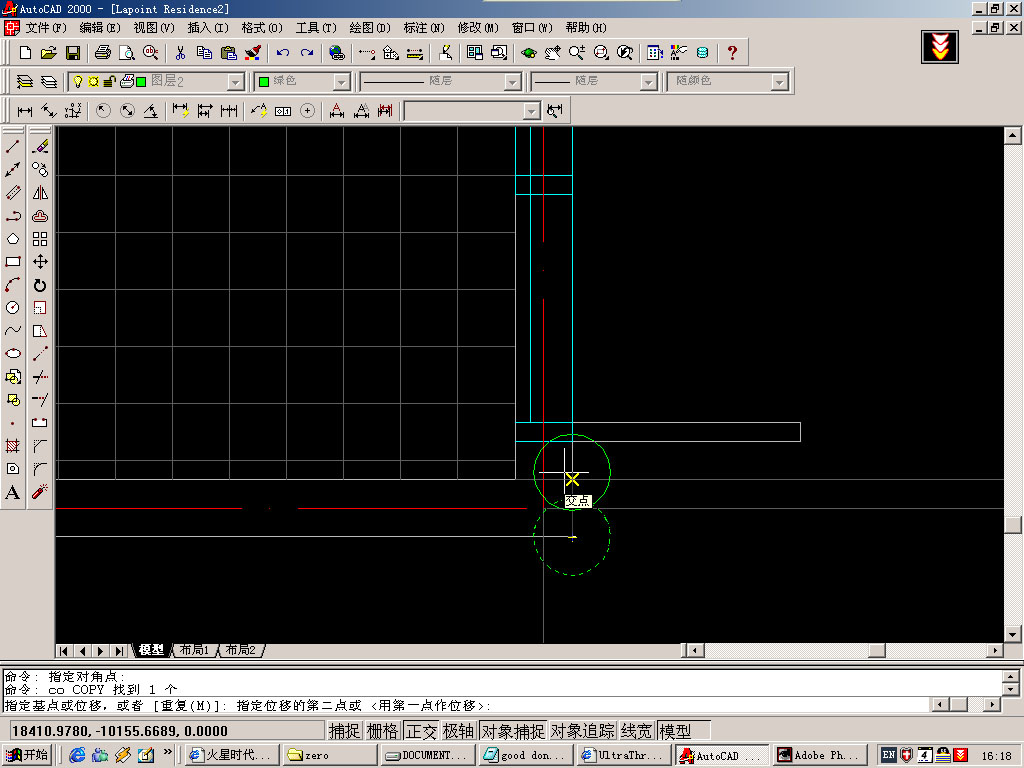The height and width of the screenshot is (768, 1024).
Task: Open the 图层2 layer dropdown
Action: point(235,82)
